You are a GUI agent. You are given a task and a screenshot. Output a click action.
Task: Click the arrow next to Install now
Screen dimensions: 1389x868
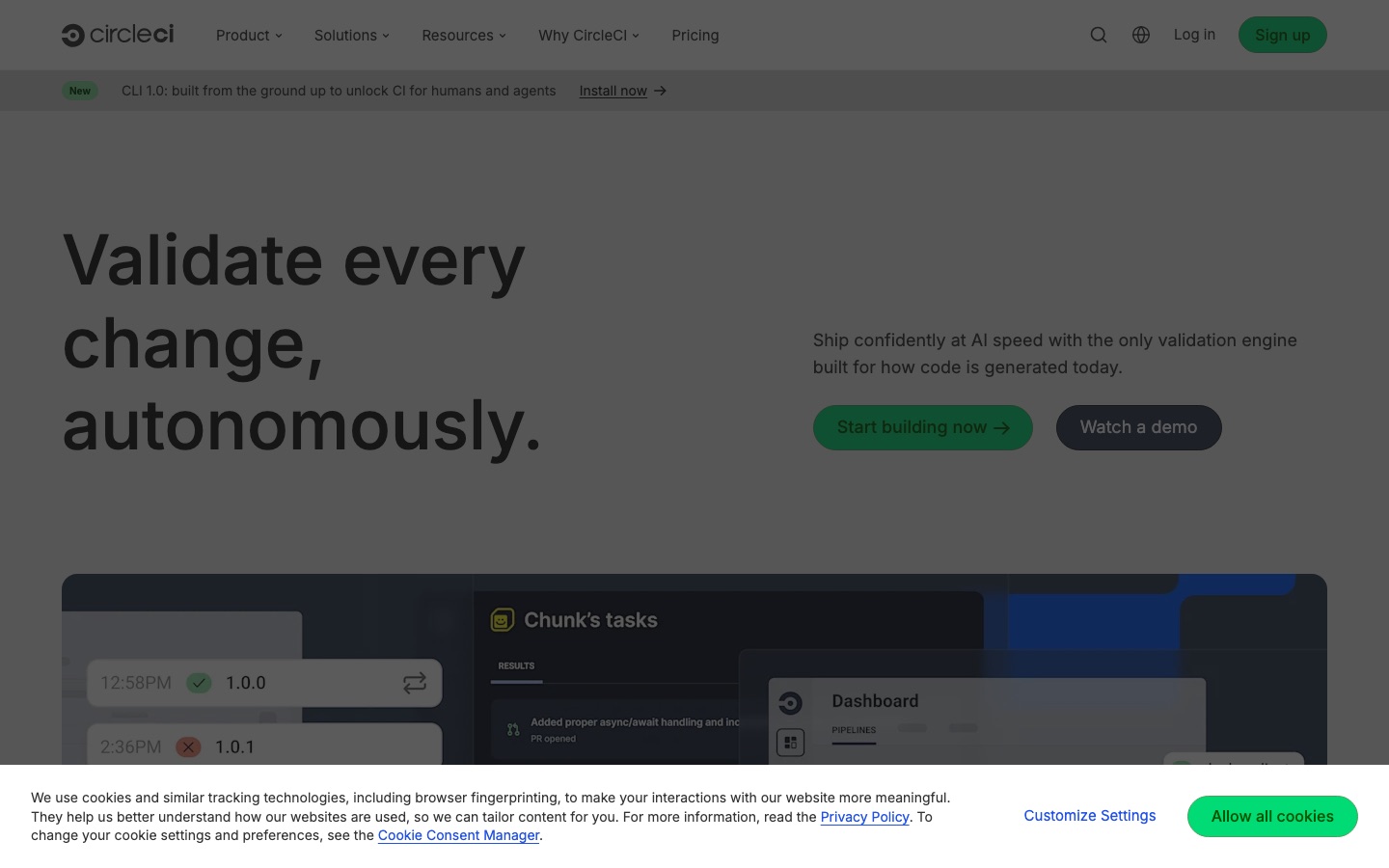coord(661,91)
